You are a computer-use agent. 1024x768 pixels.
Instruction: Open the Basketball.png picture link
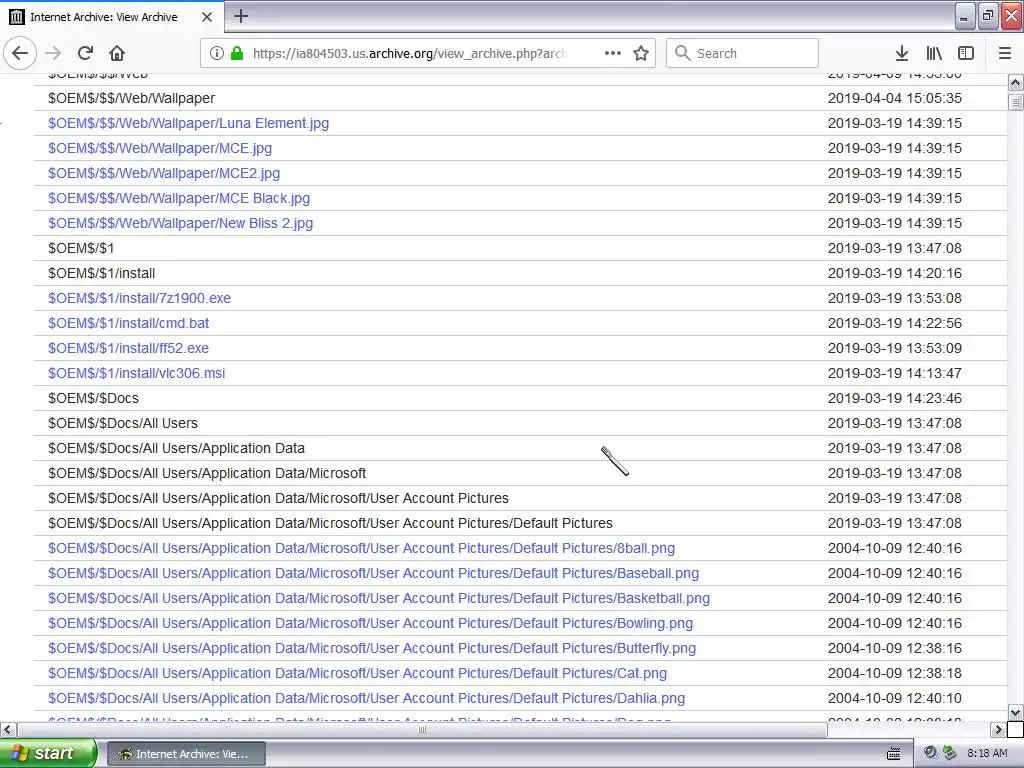tap(379, 598)
